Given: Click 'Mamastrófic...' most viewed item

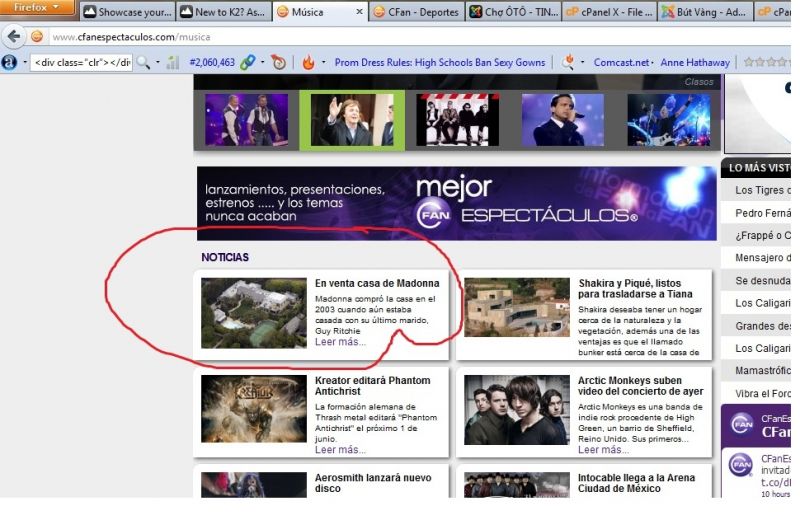Looking at the screenshot, I should 756,370.
